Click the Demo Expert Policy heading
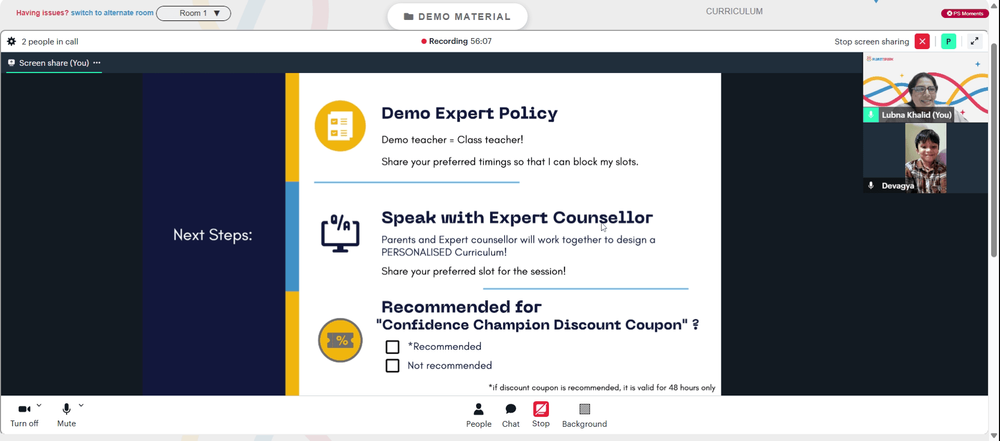The image size is (1000, 441). pyautogui.click(x=469, y=114)
